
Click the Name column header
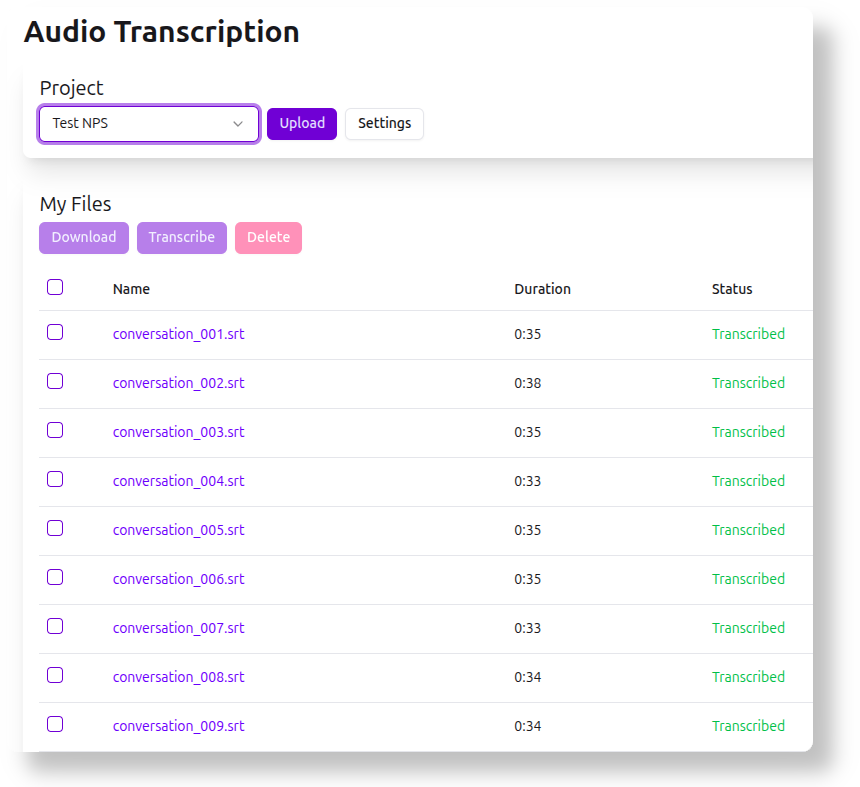[x=131, y=289]
